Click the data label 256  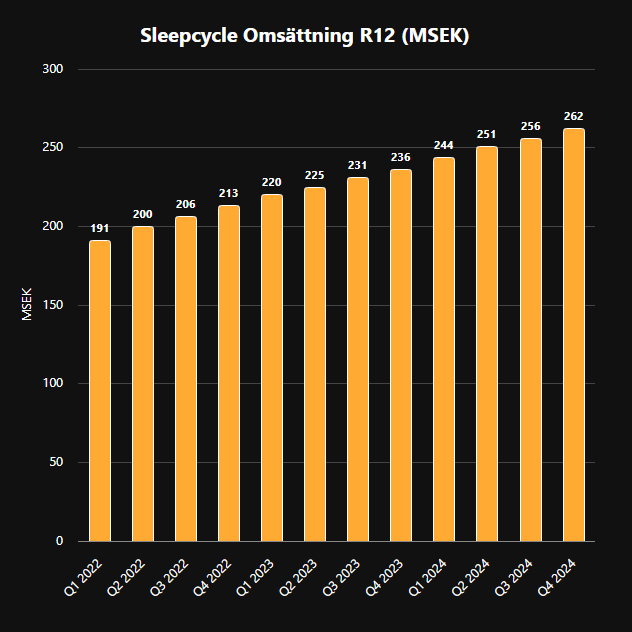point(530,126)
